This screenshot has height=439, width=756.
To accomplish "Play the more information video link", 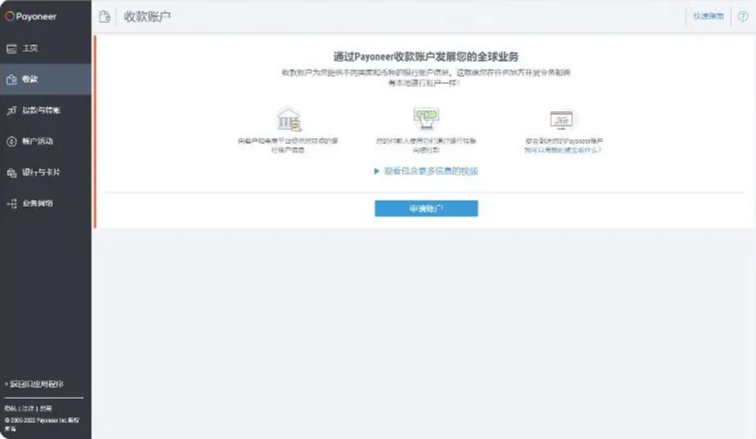I will (431, 171).
